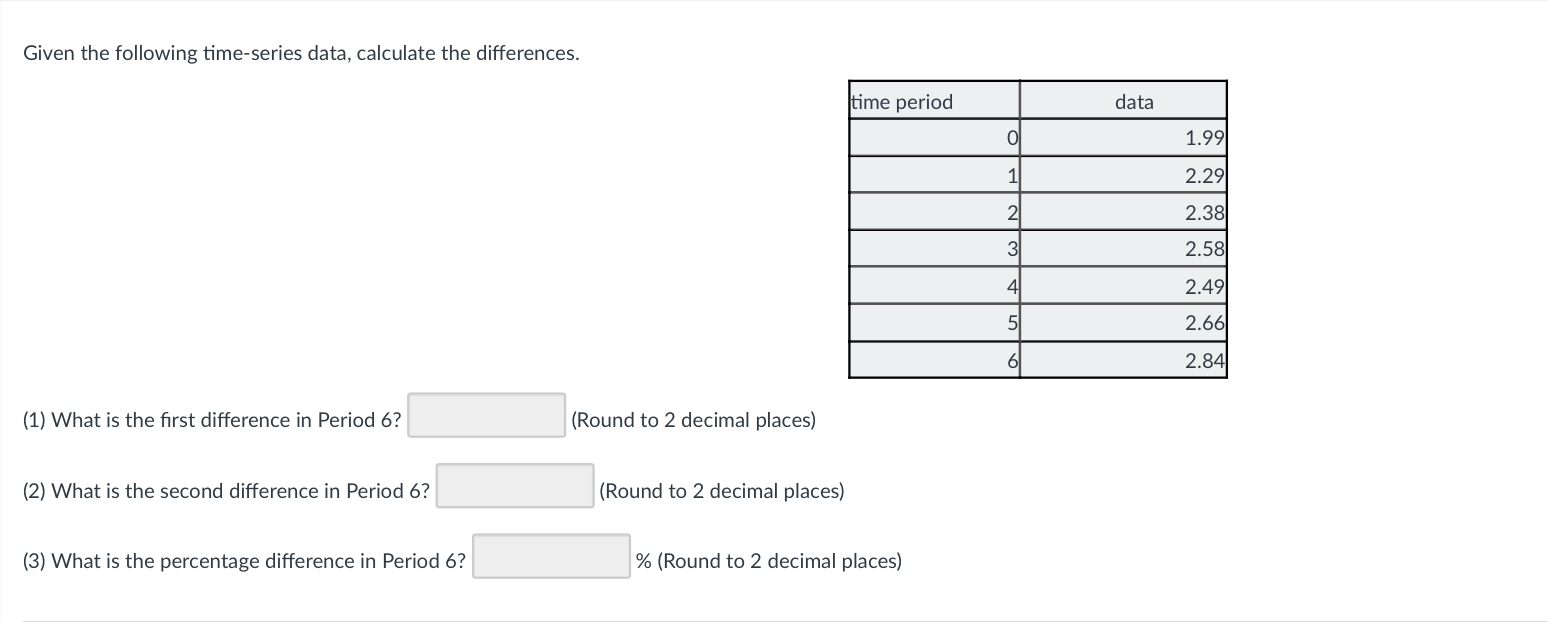The height and width of the screenshot is (622, 1548).
Task: Select the 'time period' column header
Action: 900,101
